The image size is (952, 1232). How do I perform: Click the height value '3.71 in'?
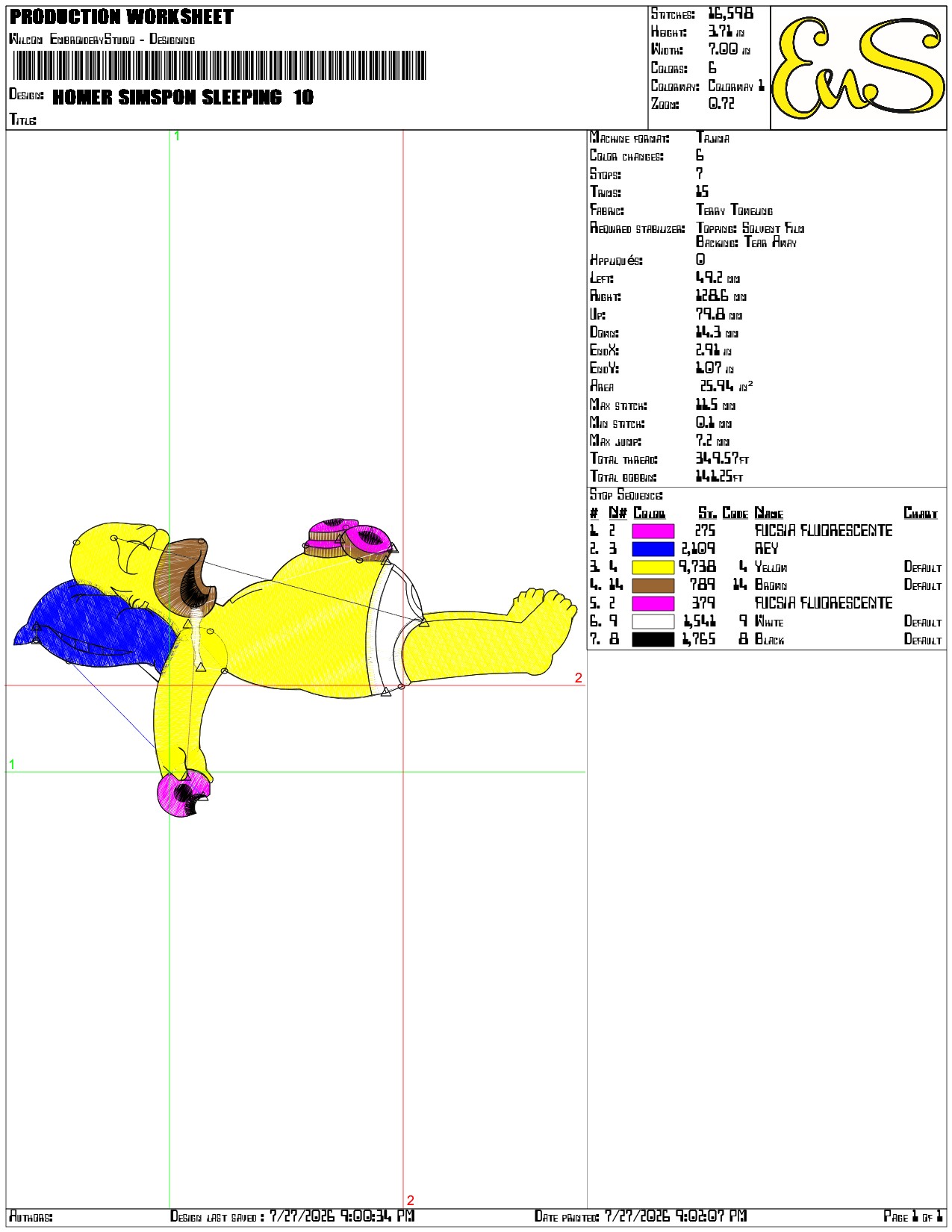point(726,32)
